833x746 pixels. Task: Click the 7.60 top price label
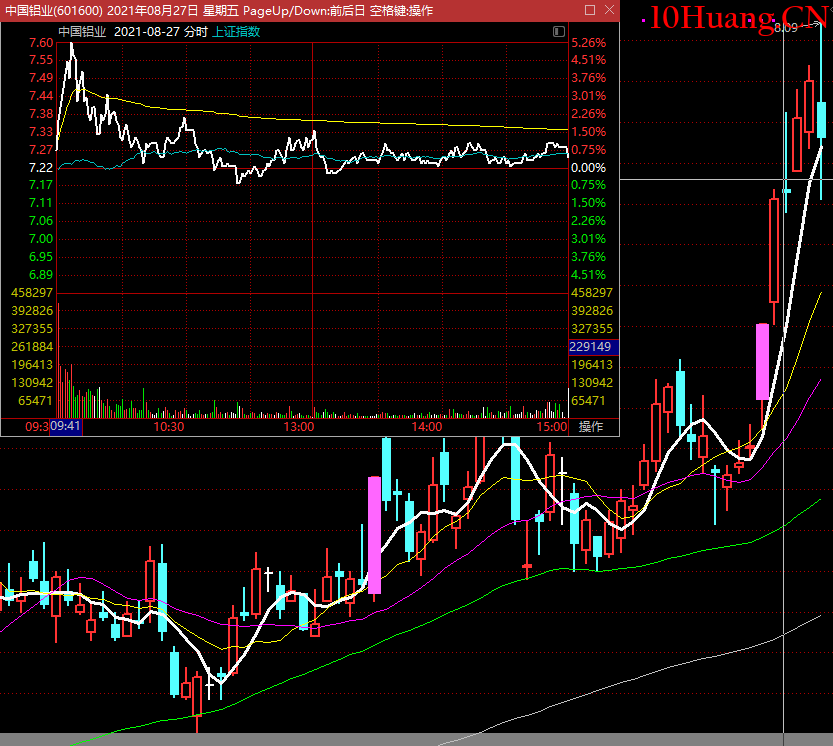tap(41, 43)
